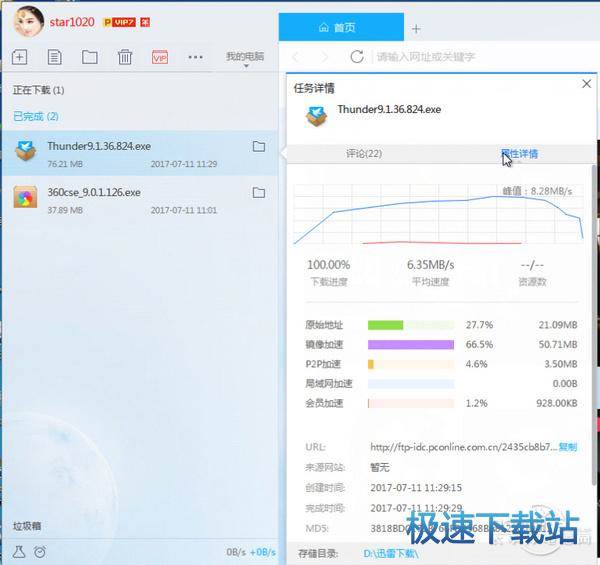Click the flask lab icon
Screen dimensions: 600x565
(x=19, y=552)
